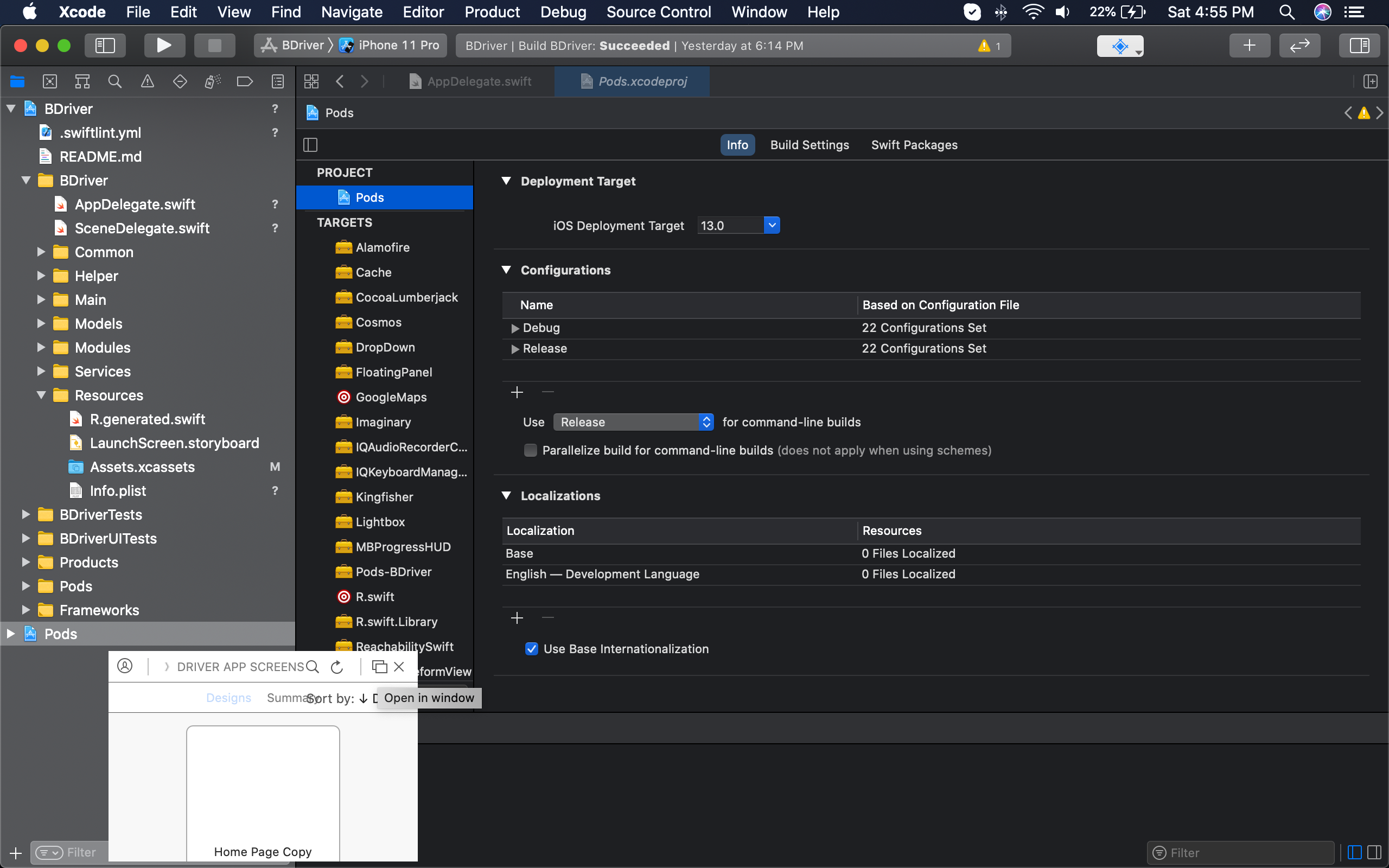The image size is (1389, 868).
Task: Run the BDriver scheme with Play button
Action: coord(164,46)
